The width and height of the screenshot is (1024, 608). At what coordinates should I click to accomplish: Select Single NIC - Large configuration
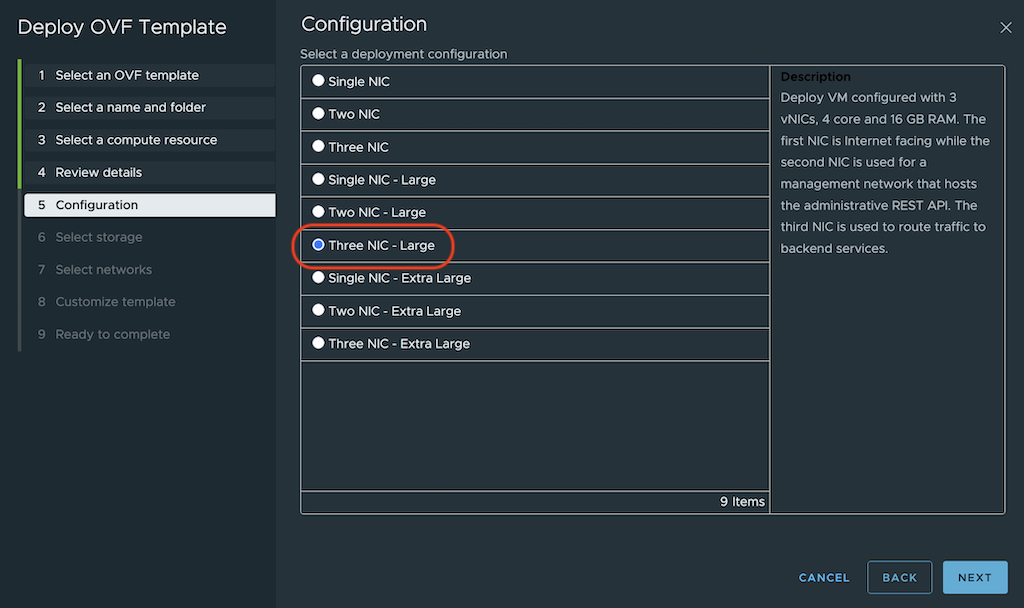click(x=318, y=180)
